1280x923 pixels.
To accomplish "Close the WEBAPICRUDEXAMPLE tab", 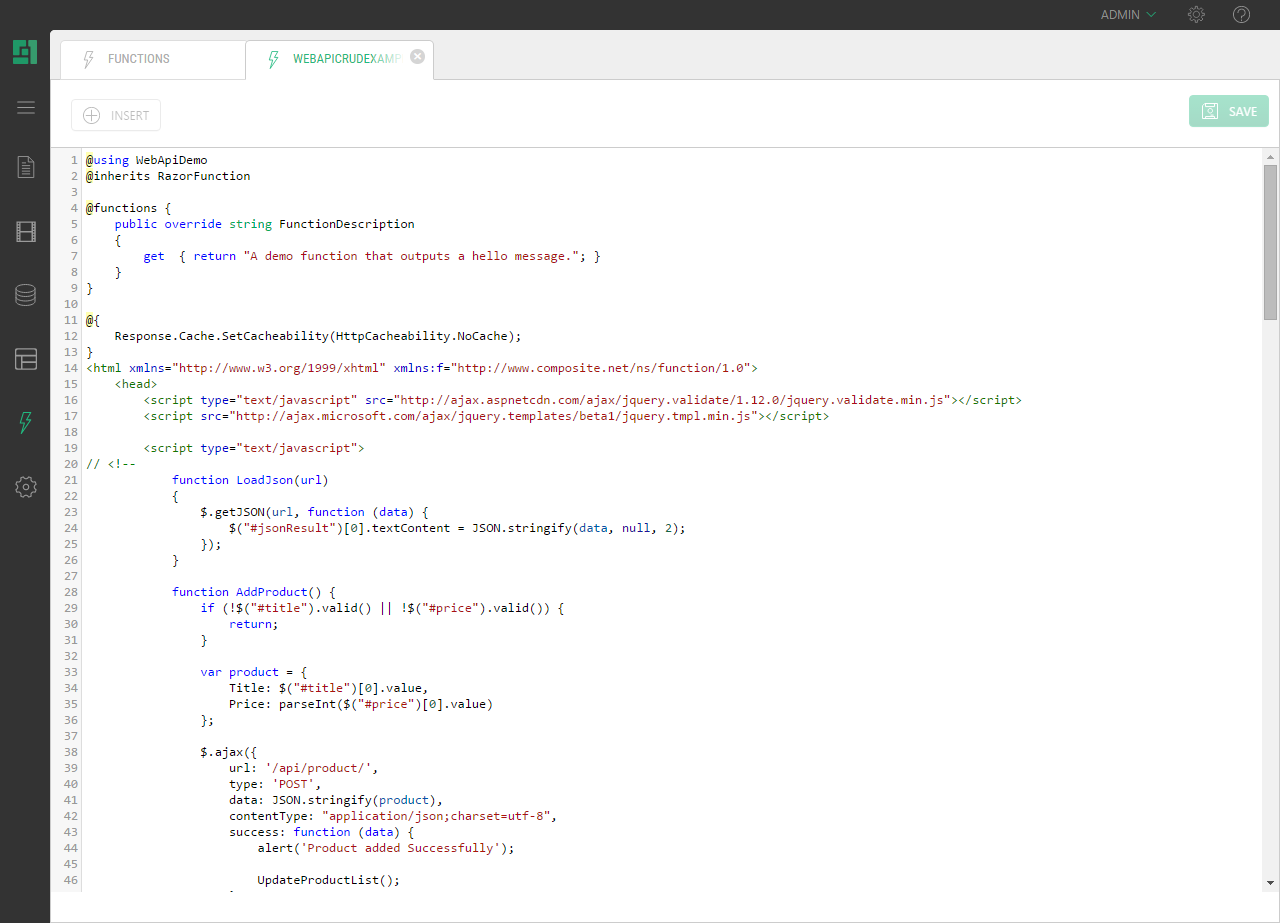I will point(418,57).
